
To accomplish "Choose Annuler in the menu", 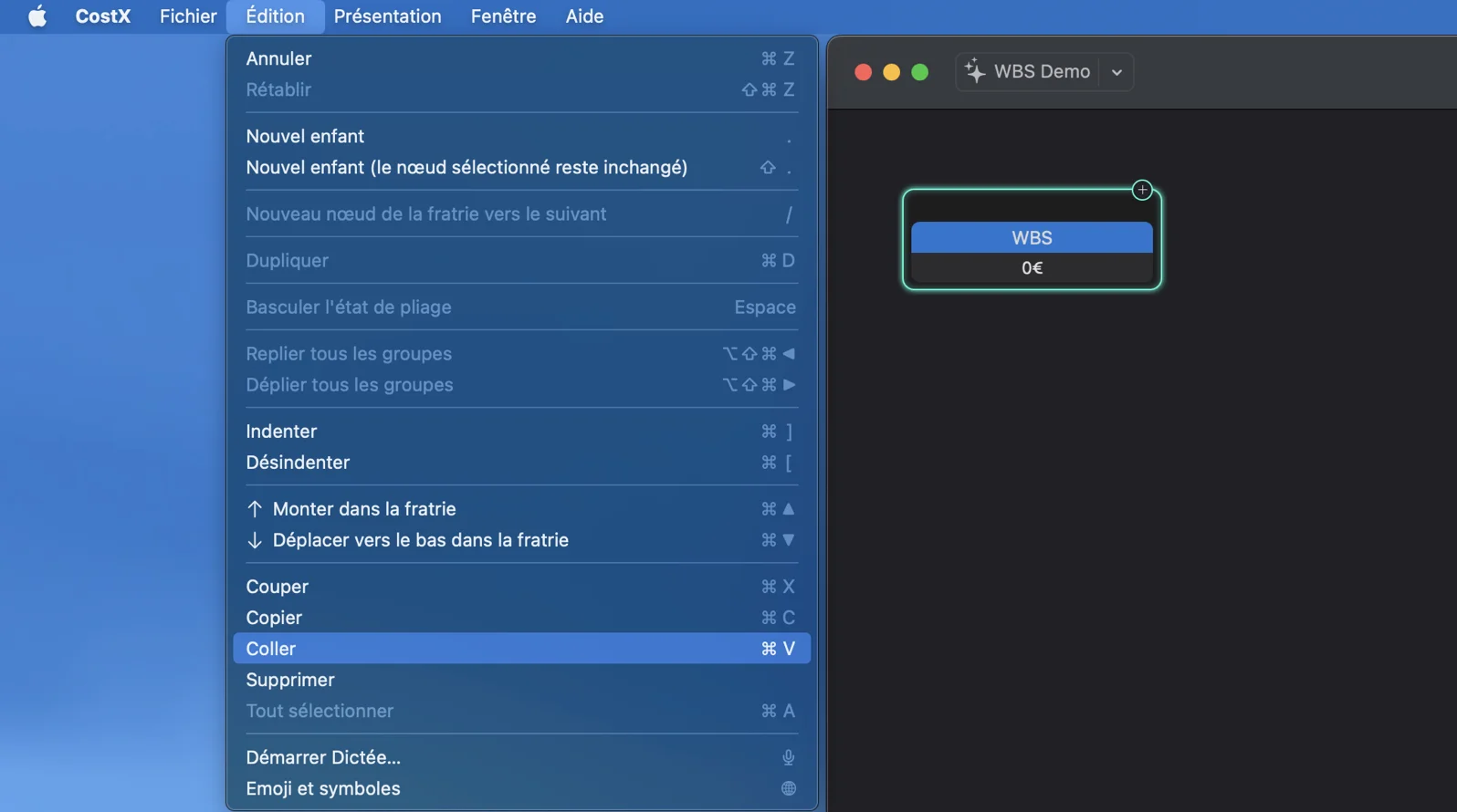I will coord(278,58).
